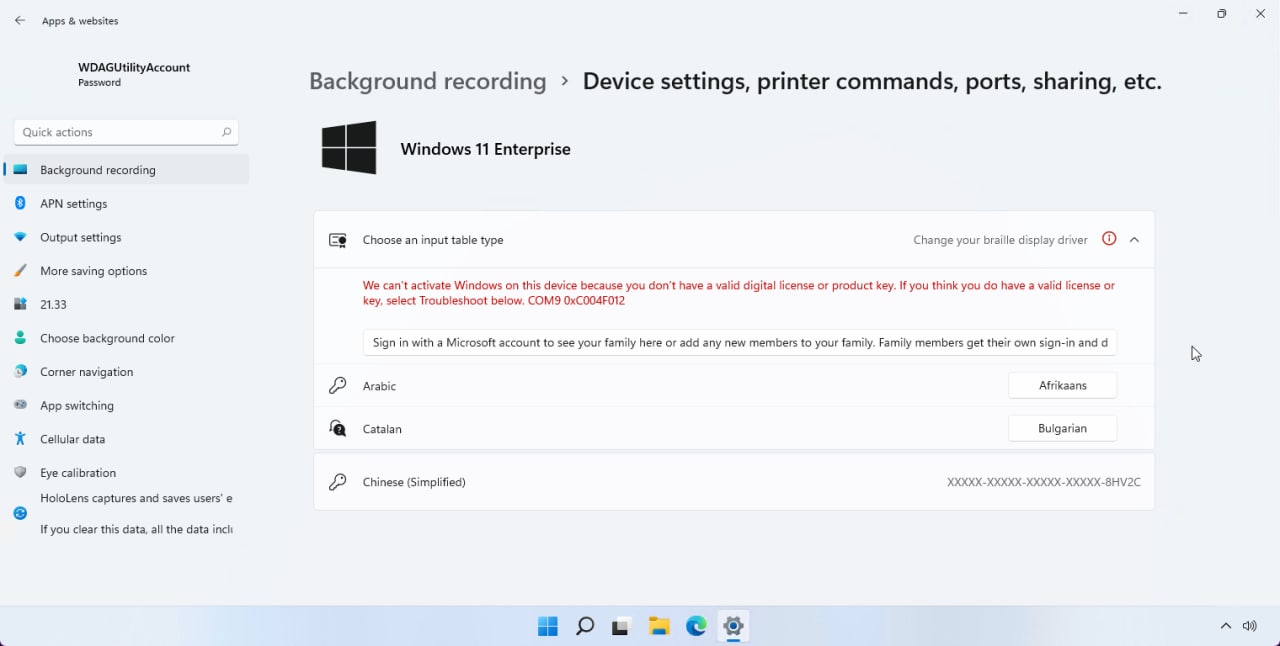Image resolution: width=1280 pixels, height=646 pixels.
Task: Click the monitor icon beside Background recording
Action: pos(20,170)
